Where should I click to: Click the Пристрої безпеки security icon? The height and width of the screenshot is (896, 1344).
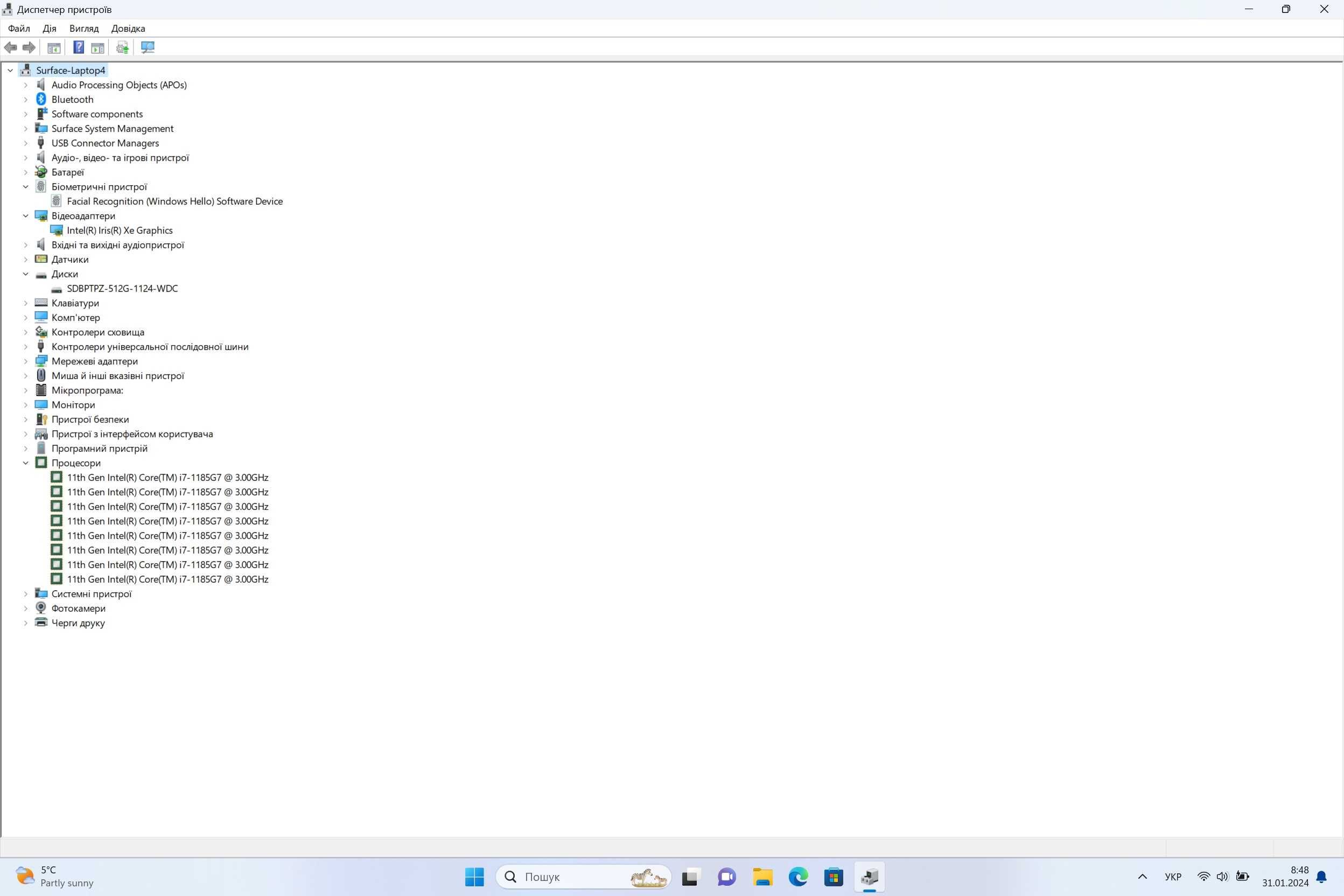40,419
